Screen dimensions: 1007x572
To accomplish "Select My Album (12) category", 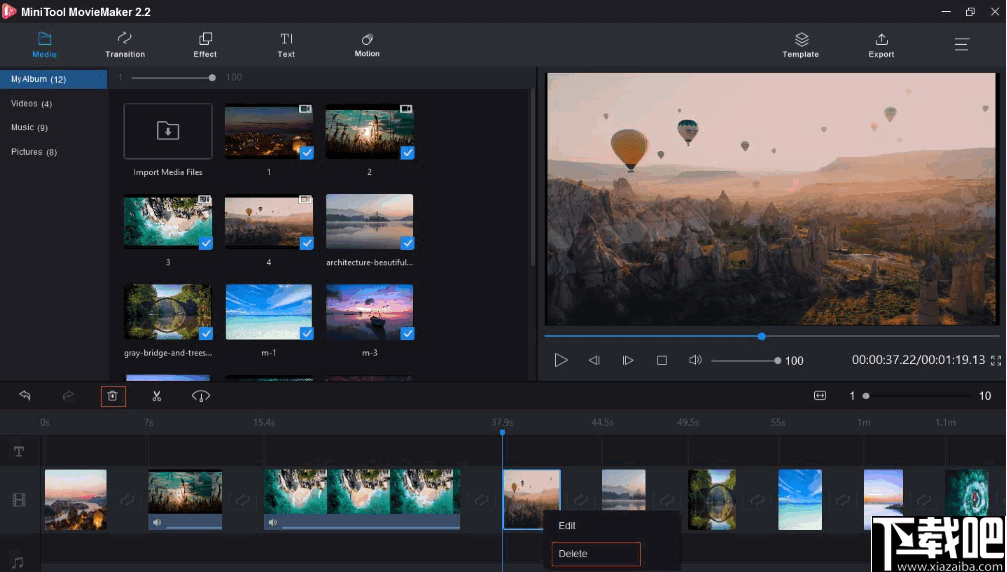I will coord(53,79).
